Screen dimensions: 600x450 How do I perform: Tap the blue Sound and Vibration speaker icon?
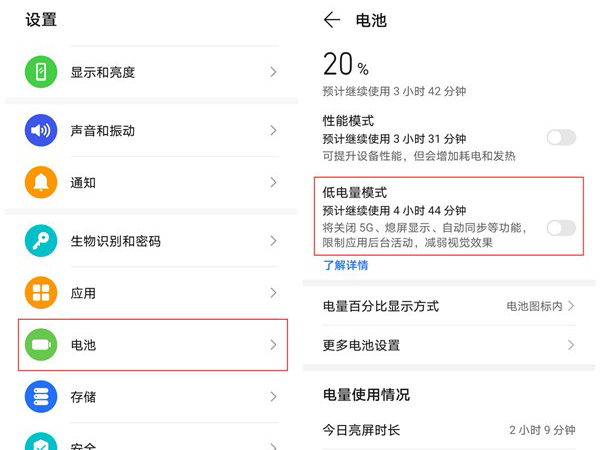(41, 130)
